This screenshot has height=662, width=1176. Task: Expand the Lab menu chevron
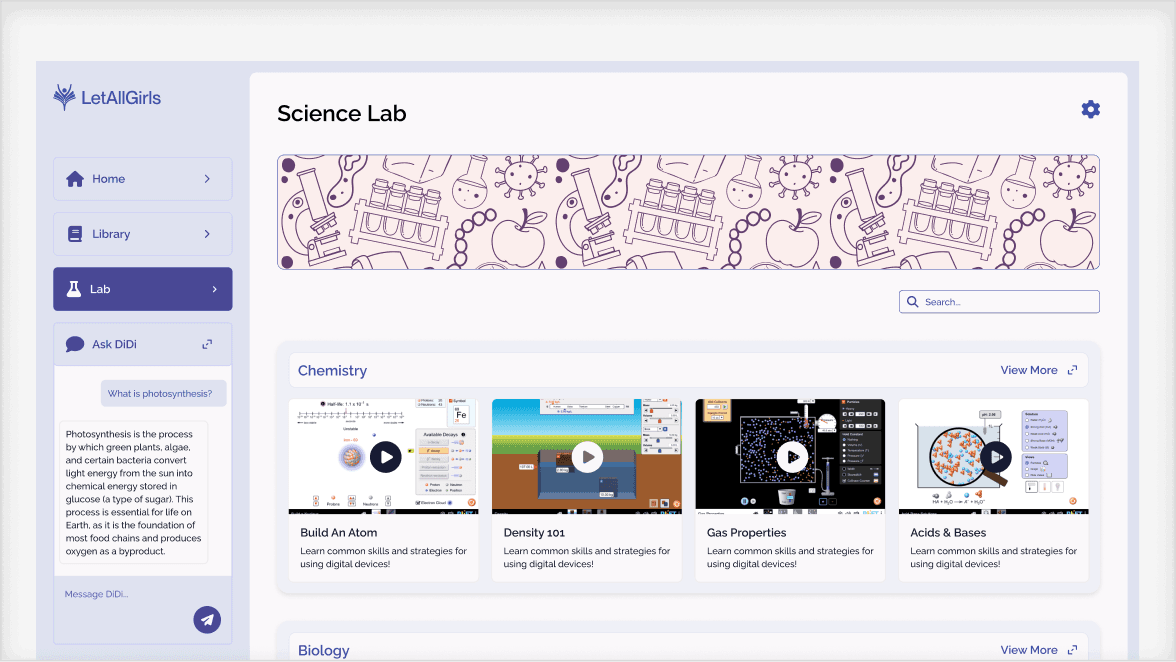coord(214,289)
